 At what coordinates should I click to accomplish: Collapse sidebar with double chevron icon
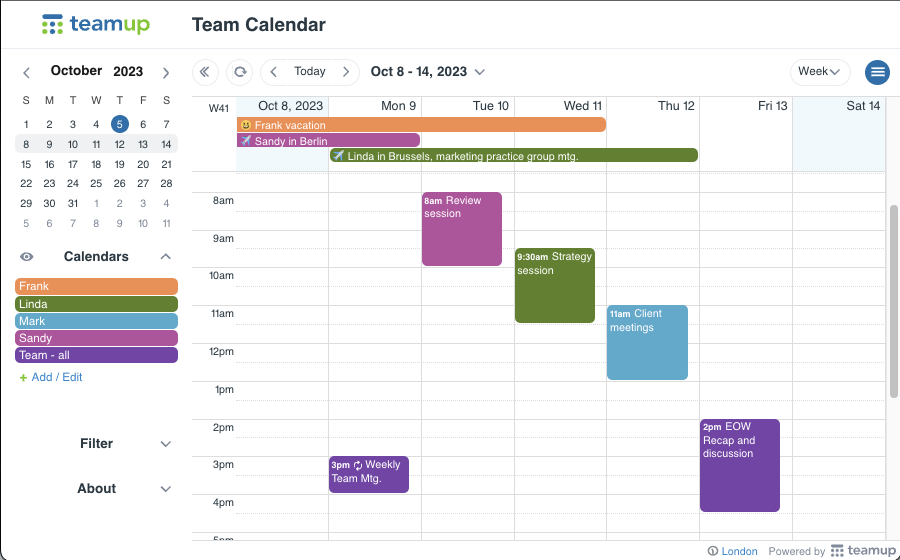(205, 72)
